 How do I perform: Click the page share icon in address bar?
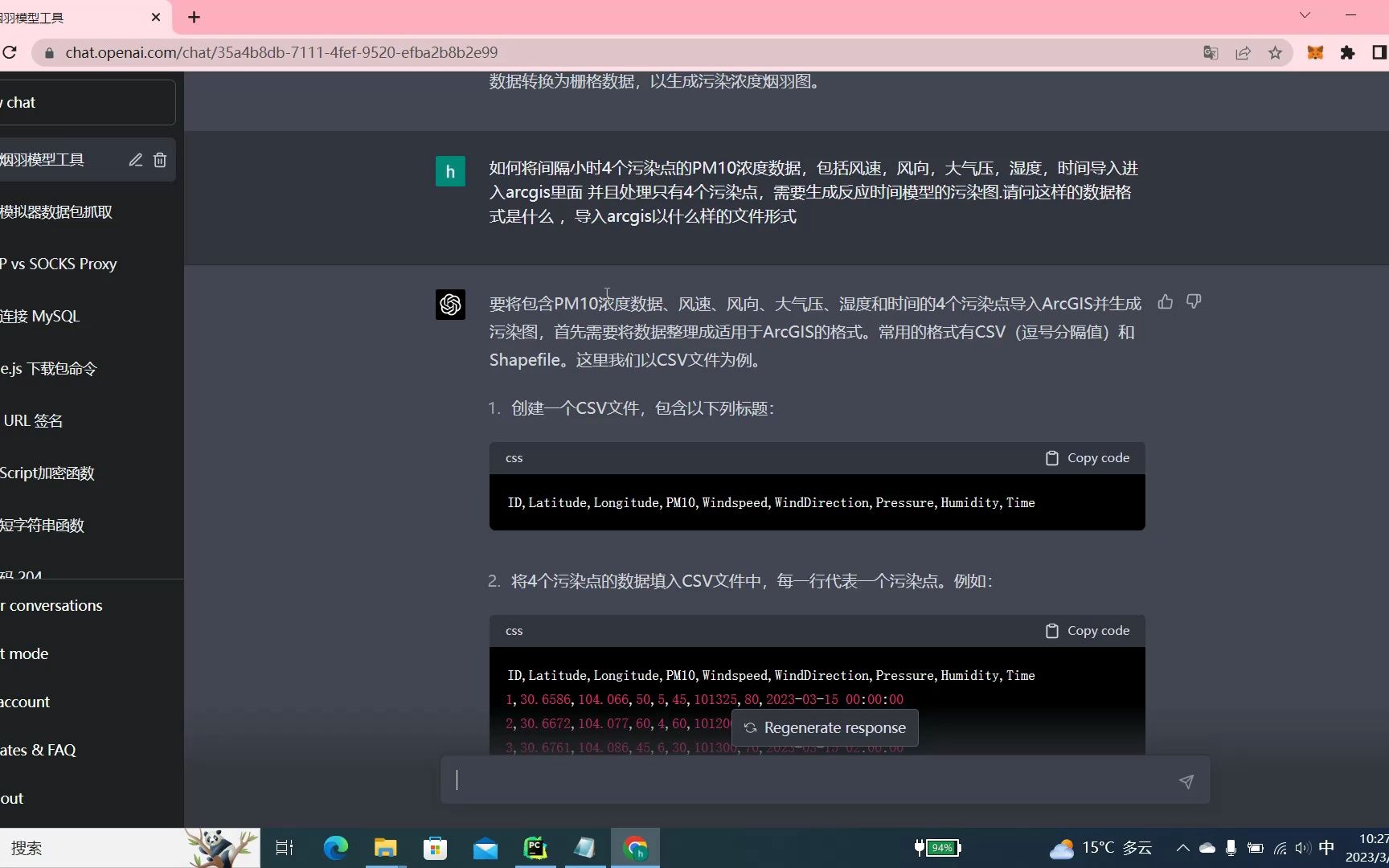1243,53
